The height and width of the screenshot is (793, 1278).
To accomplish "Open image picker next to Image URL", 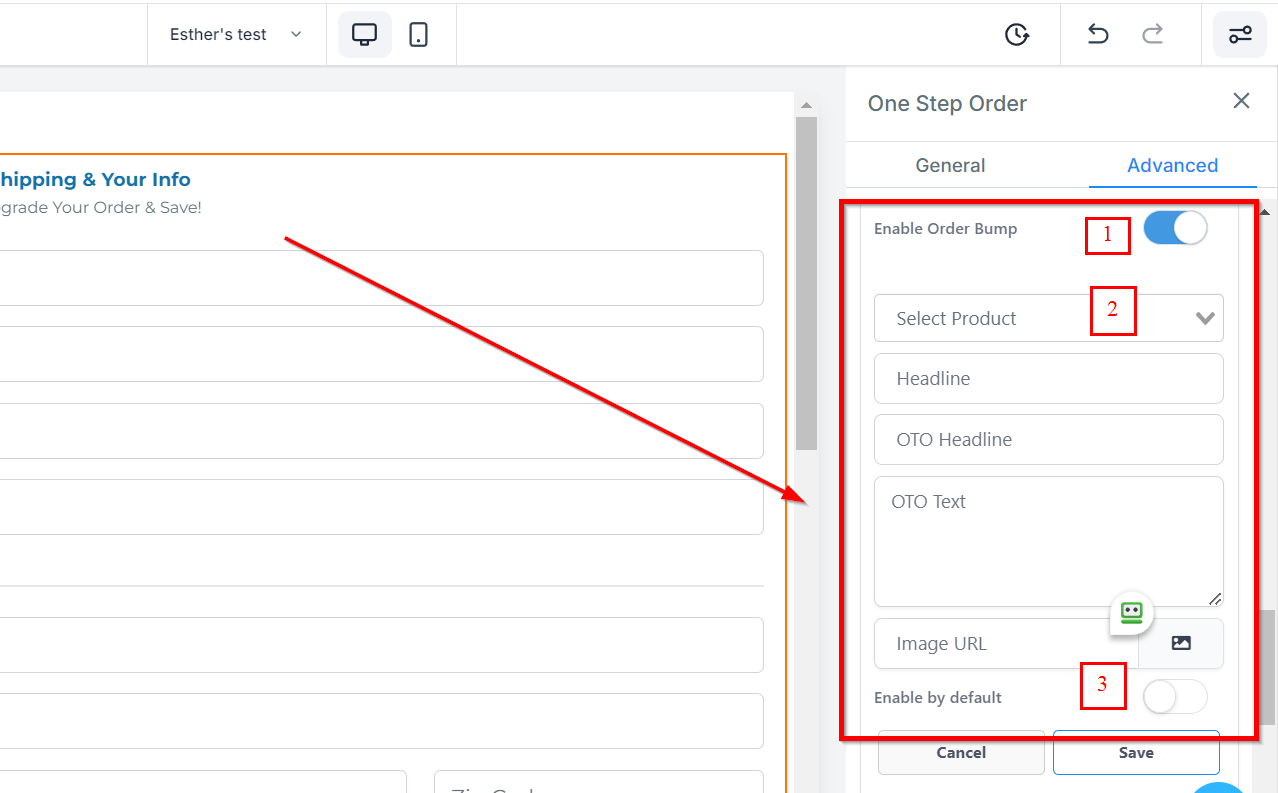I will click(1181, 643).
